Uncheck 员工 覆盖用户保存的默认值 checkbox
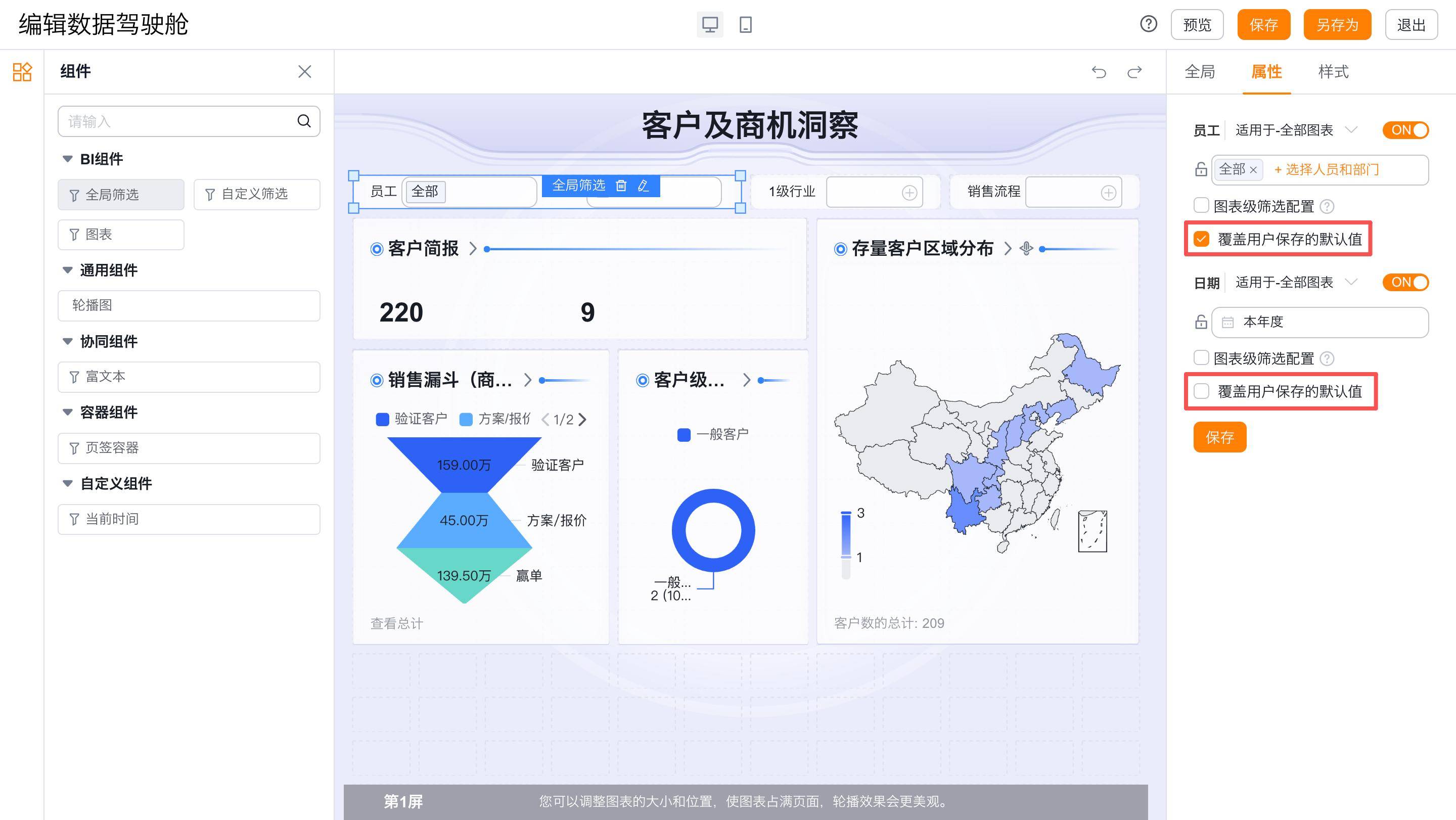Viewport: 1456px width, 820px height. [1201, 239]
